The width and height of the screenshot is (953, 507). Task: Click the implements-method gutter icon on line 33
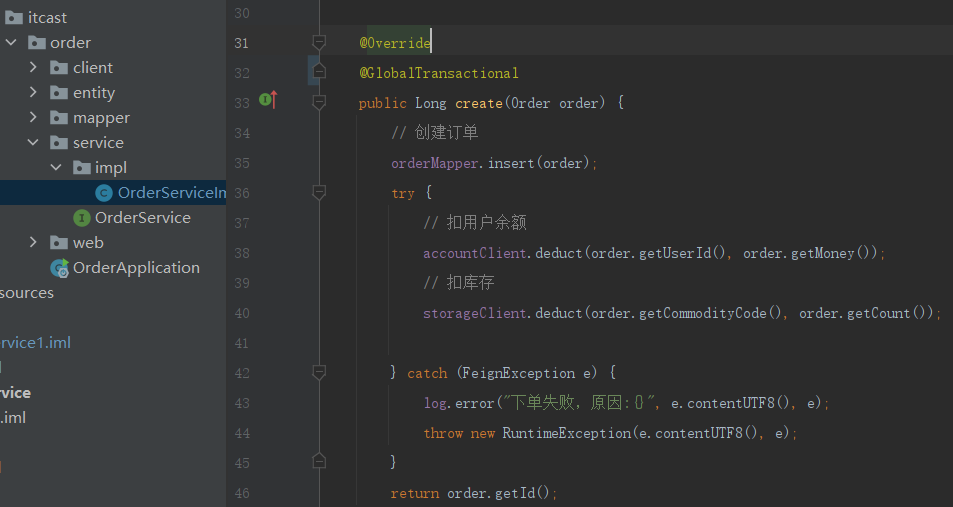pyautogui.click(x=268, y=99)
